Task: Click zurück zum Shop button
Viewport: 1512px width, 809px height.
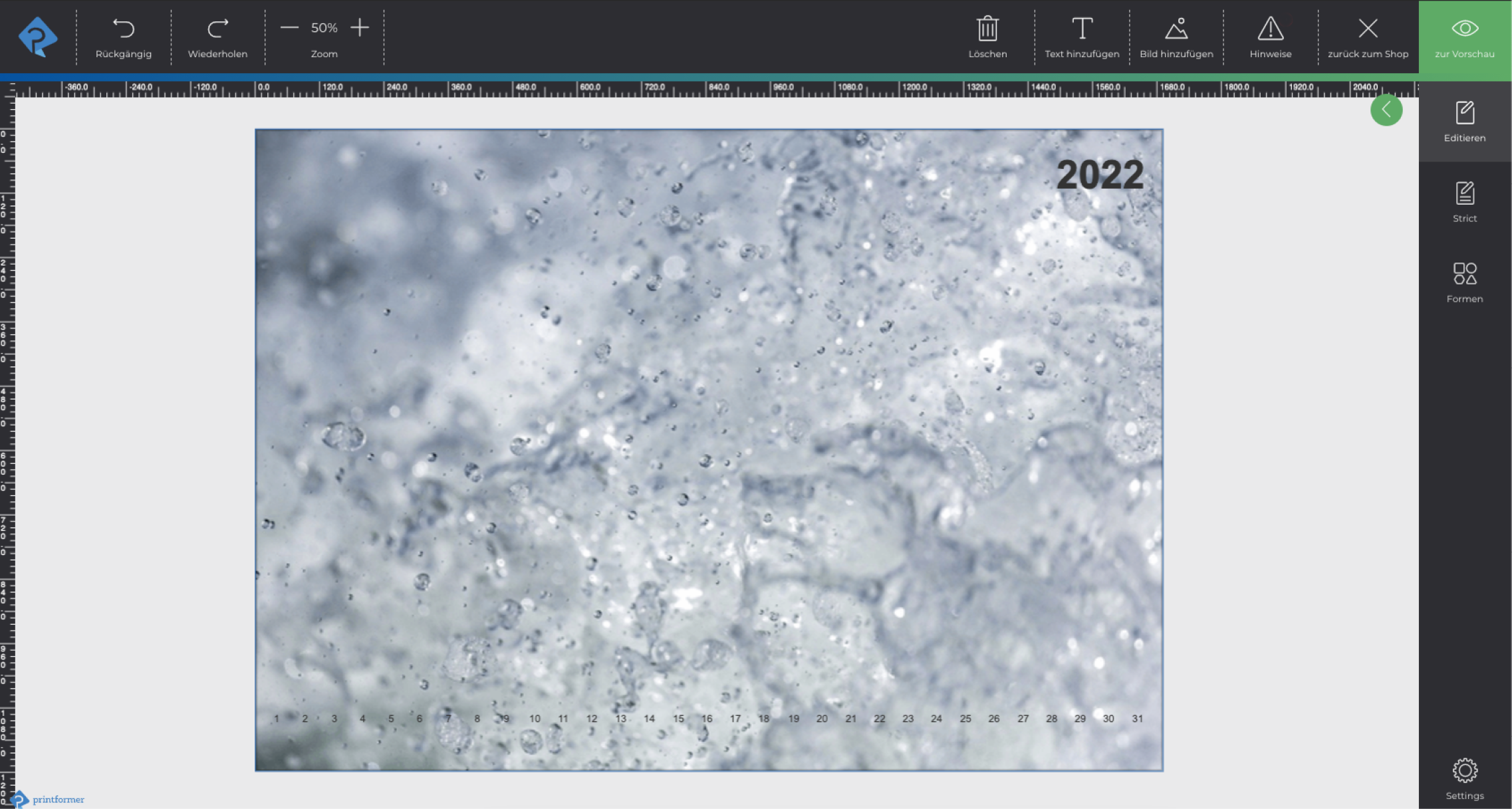Action: click(1368, 37)
